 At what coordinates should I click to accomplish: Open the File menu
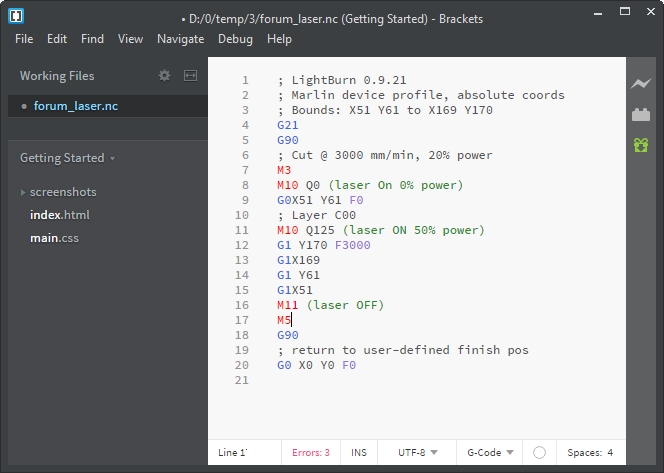24,39
